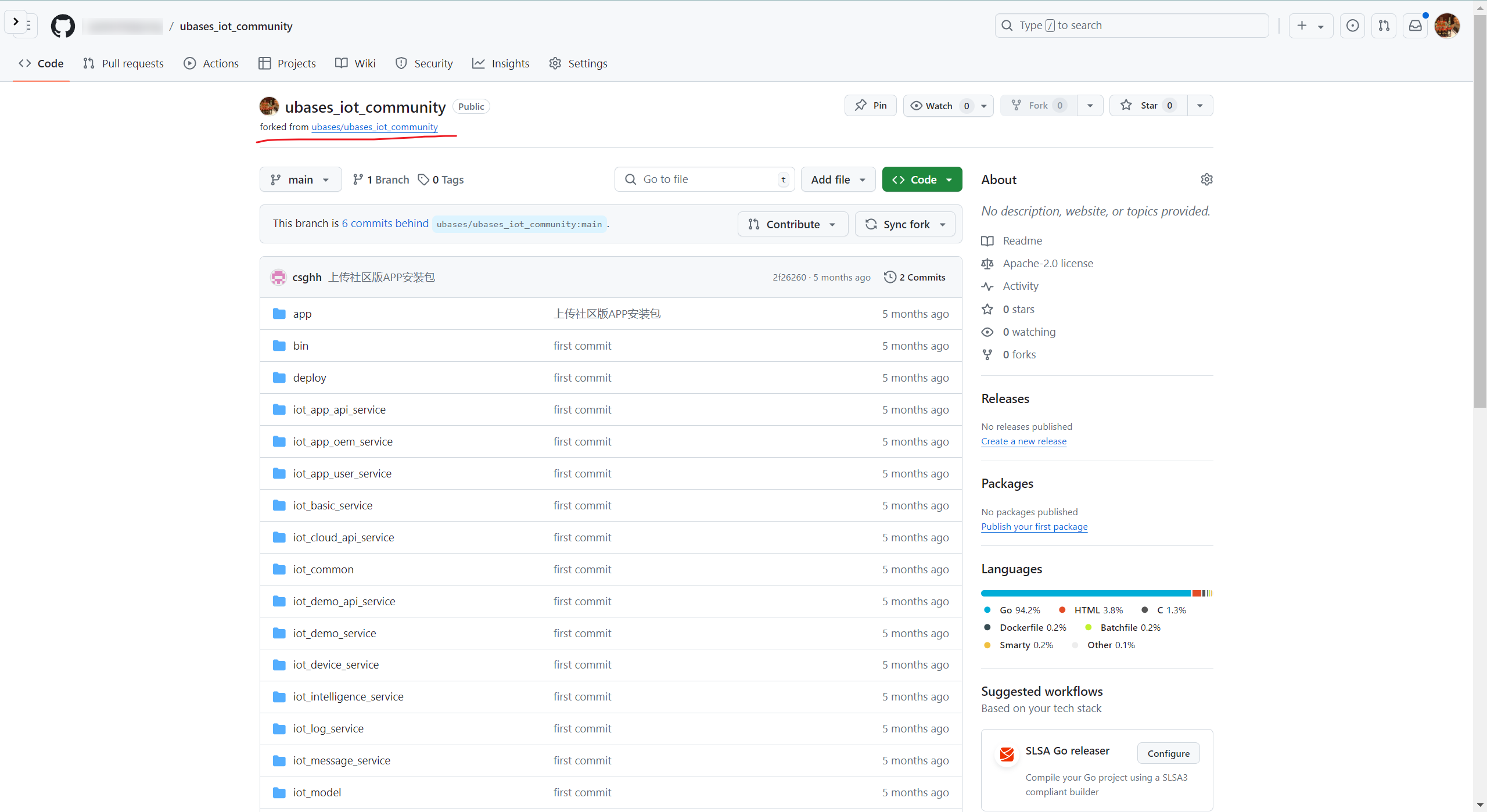
Task: Switch to the Actions tab
Action: click(x=211, y=63)
